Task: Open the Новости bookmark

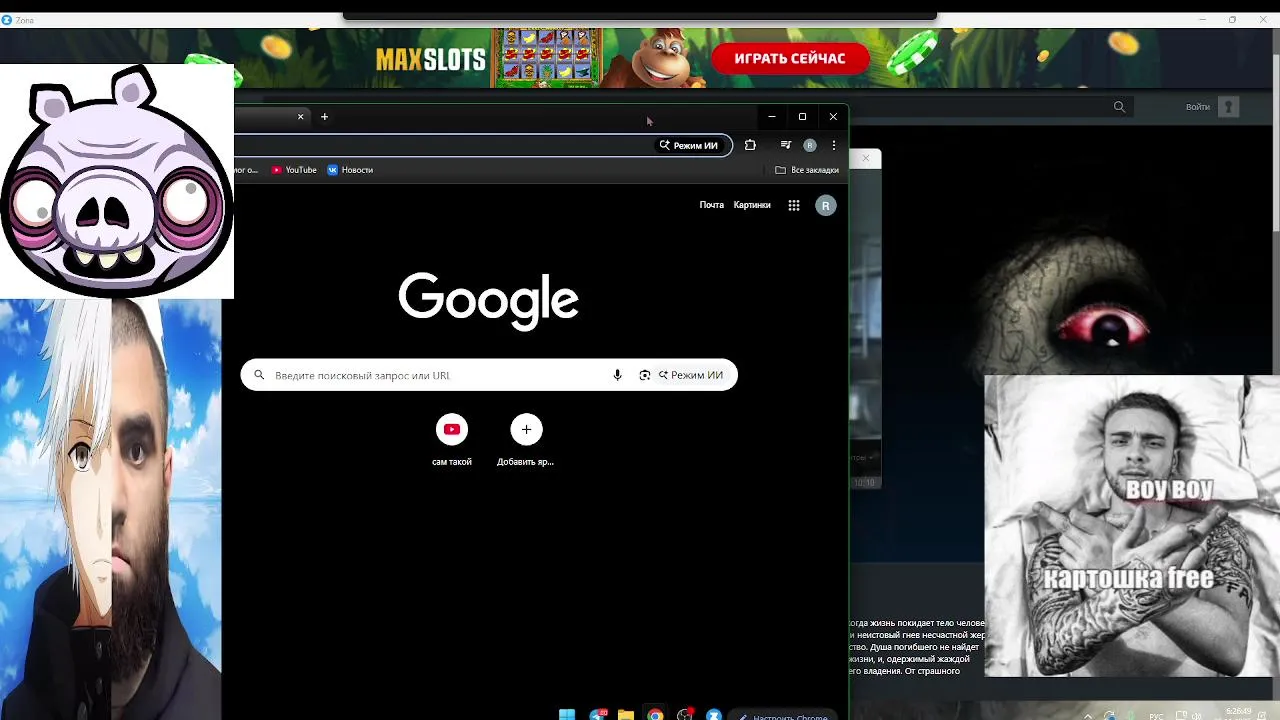Action: [x=350, y=170]
